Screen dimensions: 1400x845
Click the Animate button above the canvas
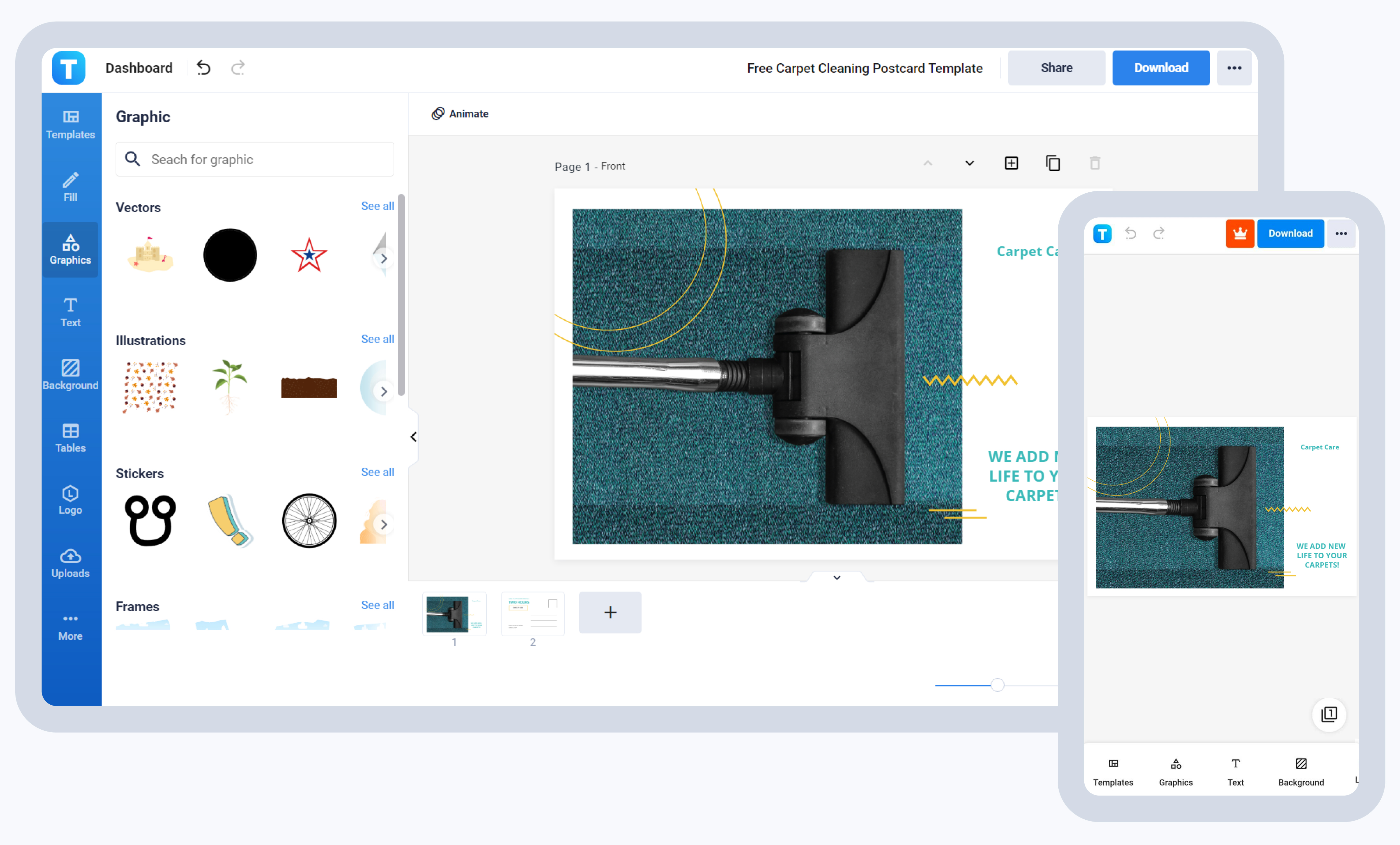pos(460,113)
